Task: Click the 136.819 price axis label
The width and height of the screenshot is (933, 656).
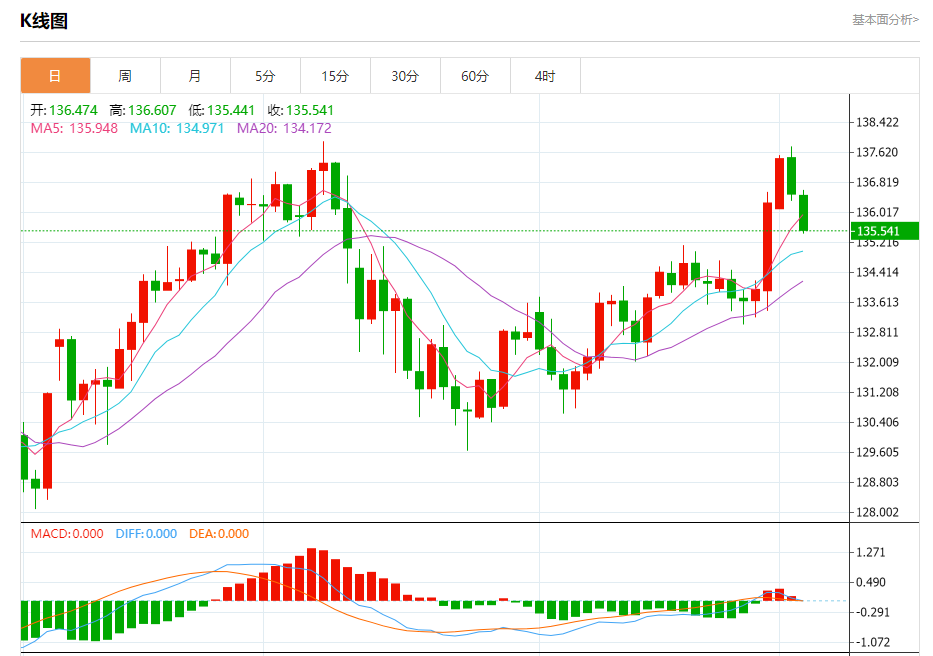Action: click(877, 182)
